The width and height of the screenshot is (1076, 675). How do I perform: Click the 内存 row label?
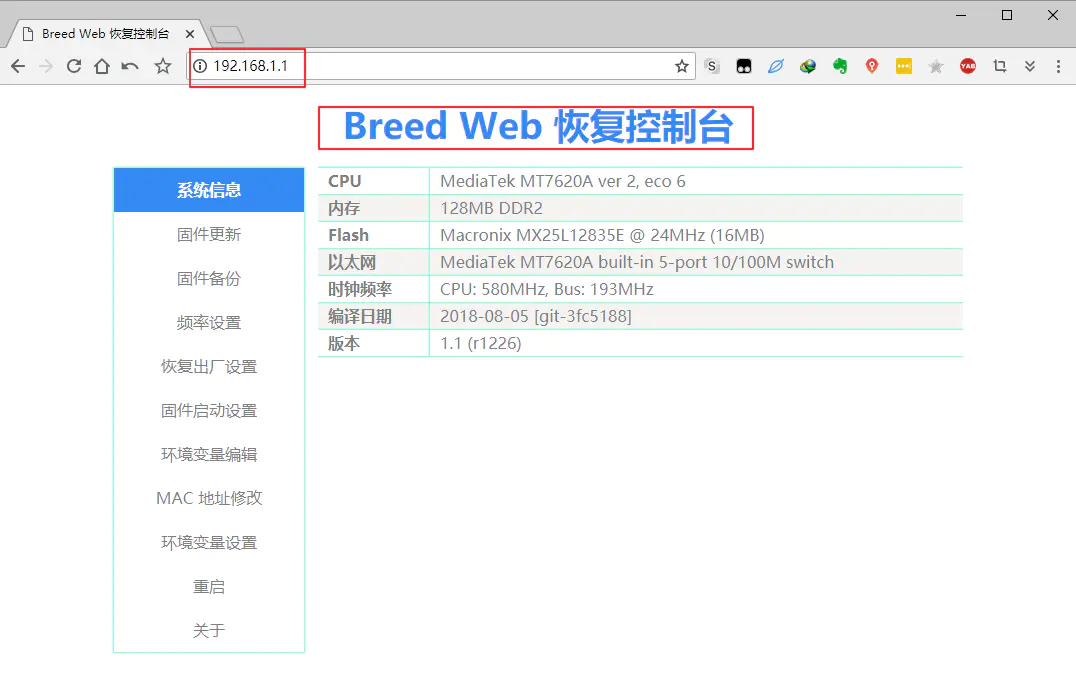point(344,208)
